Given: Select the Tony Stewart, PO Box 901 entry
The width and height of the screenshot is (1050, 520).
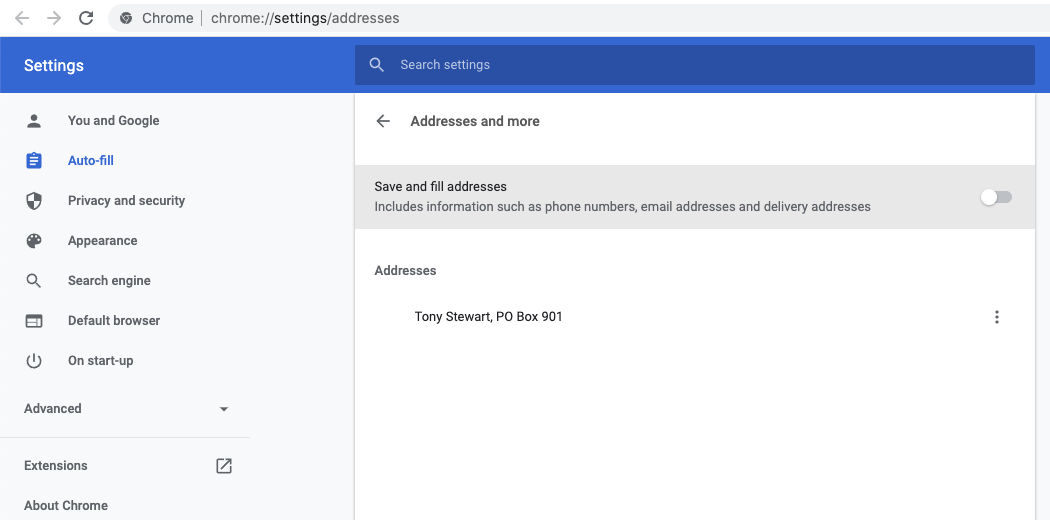Looking at the screenshot, I should pyautogui.click(x=488, y=317).
